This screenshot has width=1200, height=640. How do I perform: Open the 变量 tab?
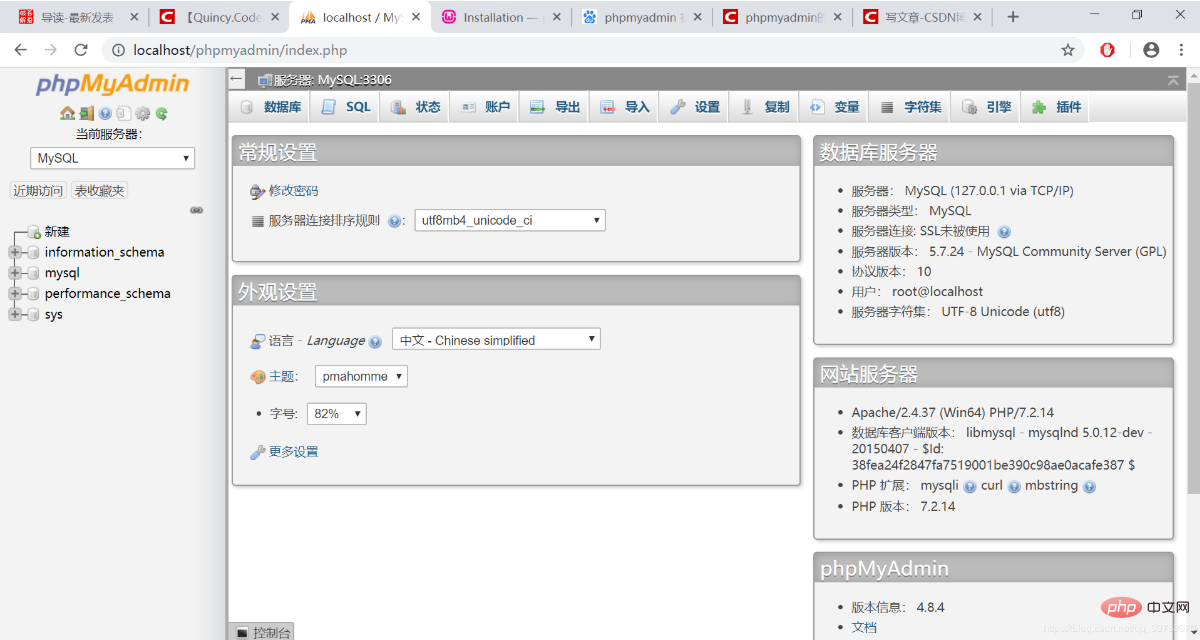(x=835, y=107)
